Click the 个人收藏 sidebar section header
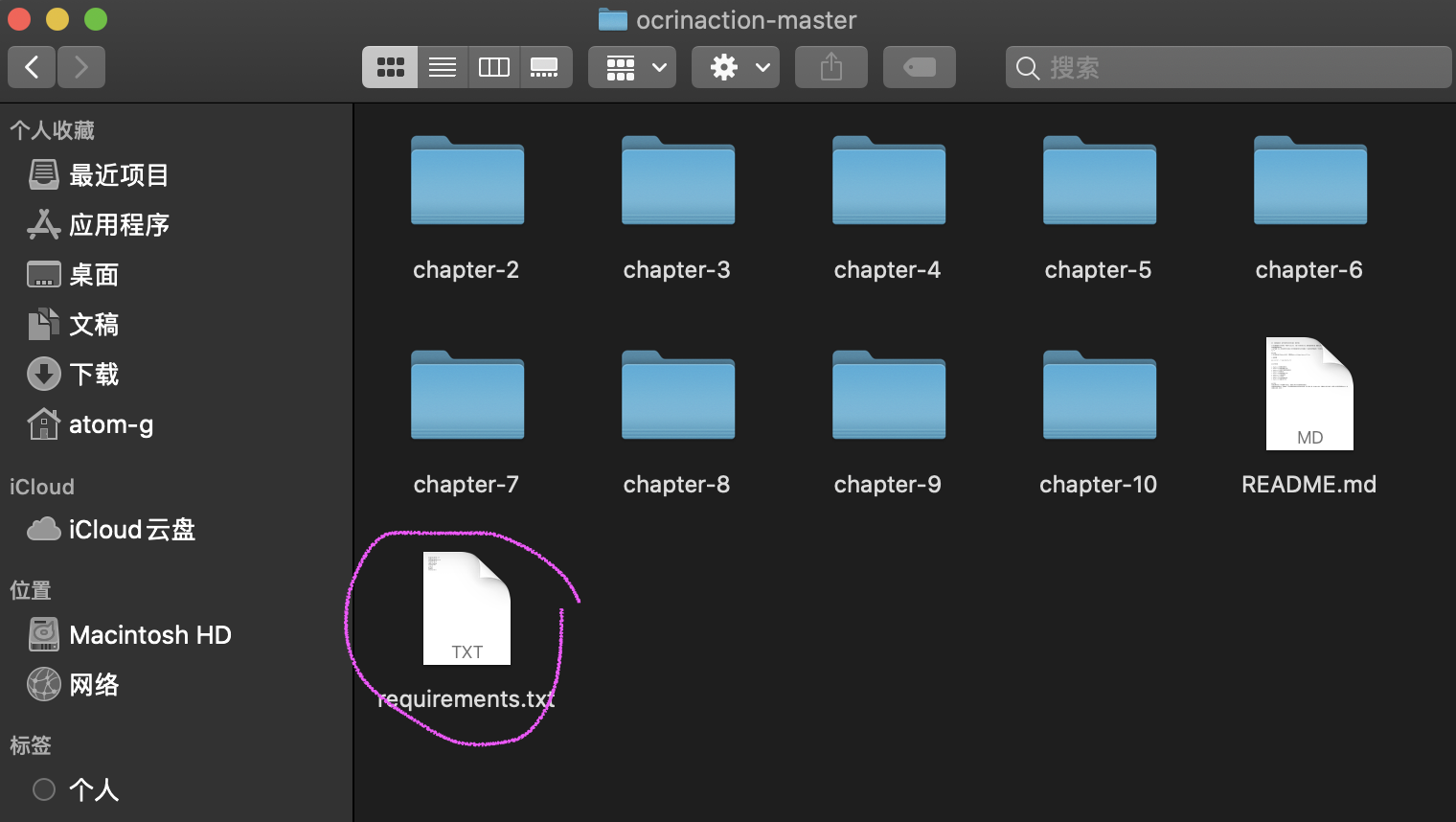 (53, 130)
